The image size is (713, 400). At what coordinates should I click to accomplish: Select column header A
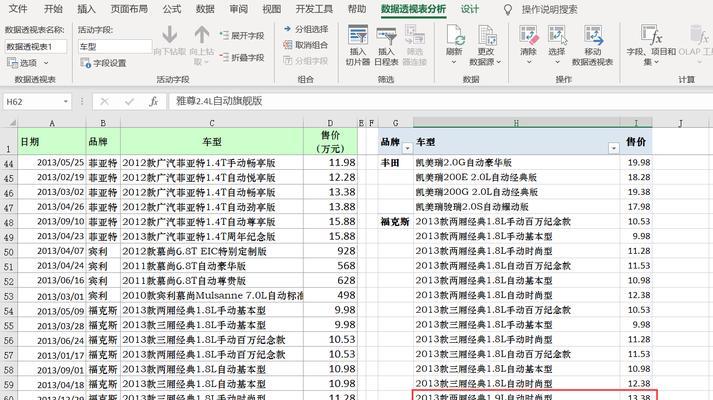click(52, 123)
